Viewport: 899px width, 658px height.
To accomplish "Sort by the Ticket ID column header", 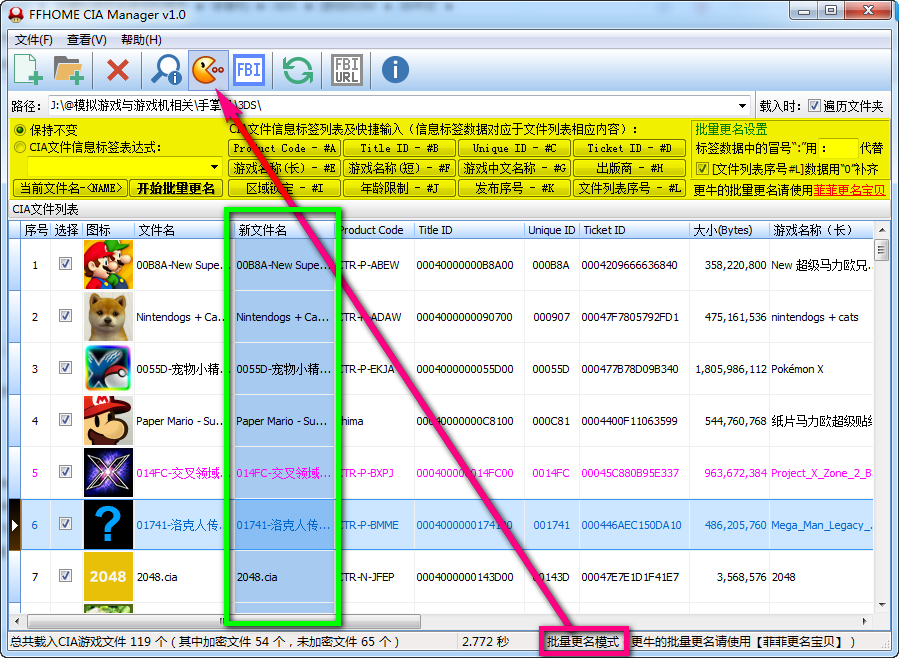I will coord(634,230).
